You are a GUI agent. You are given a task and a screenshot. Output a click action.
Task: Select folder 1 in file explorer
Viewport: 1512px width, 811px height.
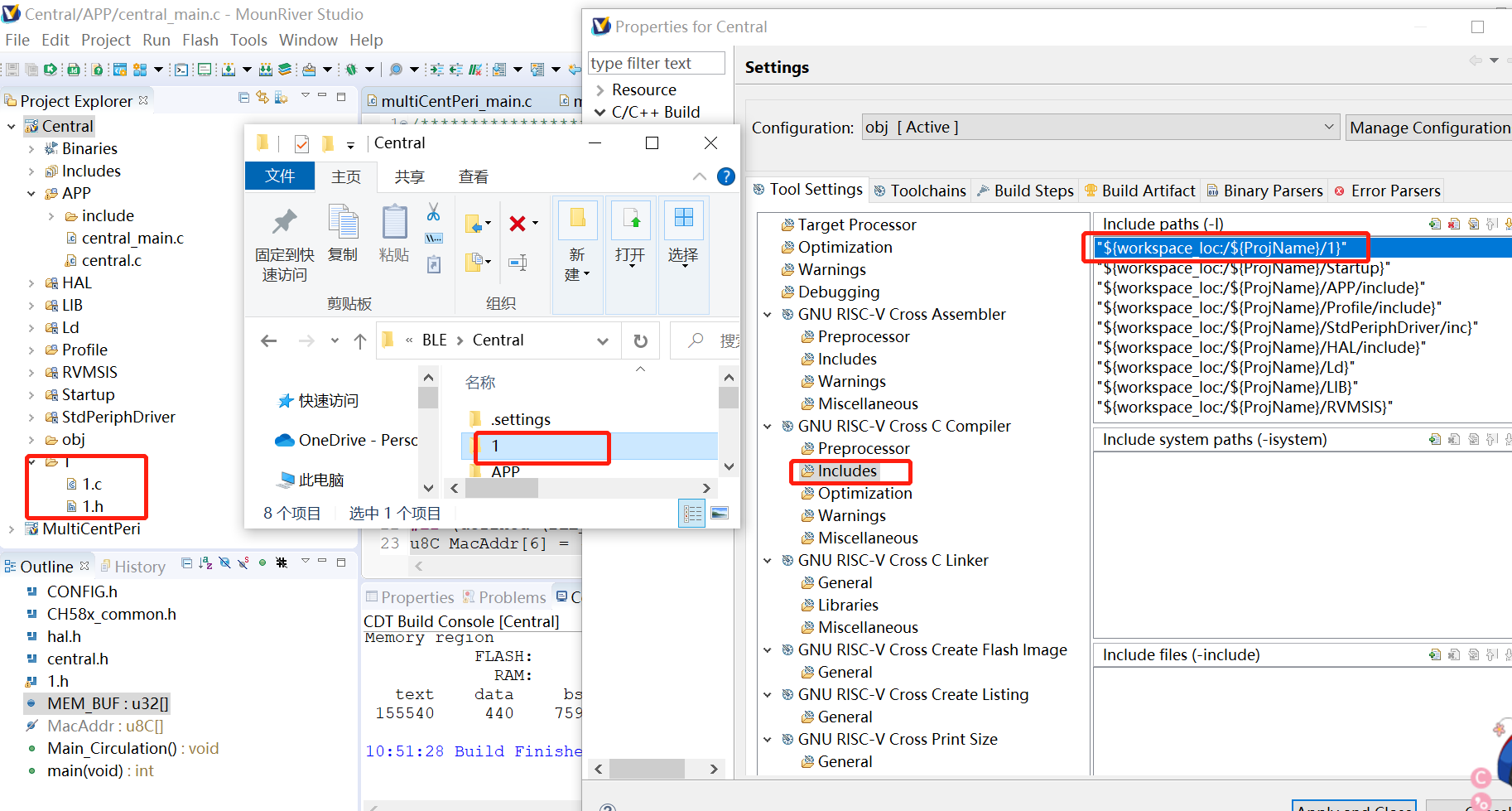589,446
